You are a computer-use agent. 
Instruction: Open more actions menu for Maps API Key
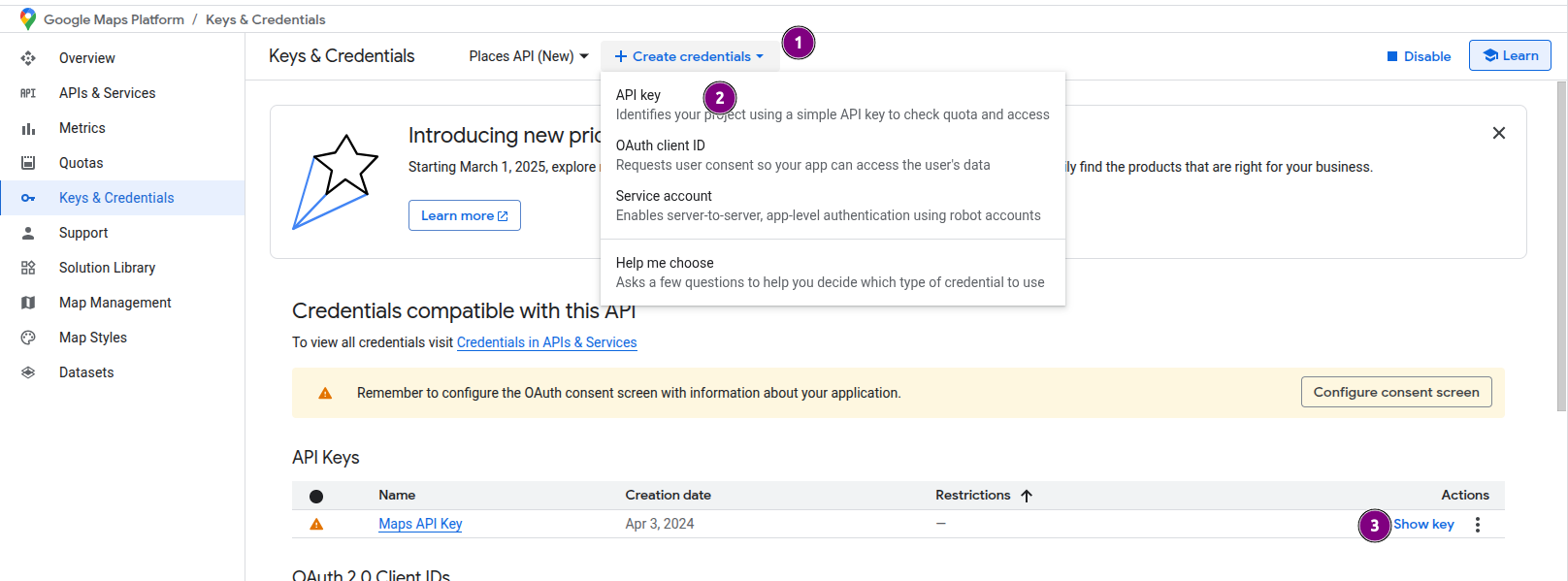(x=1478, y=525)
